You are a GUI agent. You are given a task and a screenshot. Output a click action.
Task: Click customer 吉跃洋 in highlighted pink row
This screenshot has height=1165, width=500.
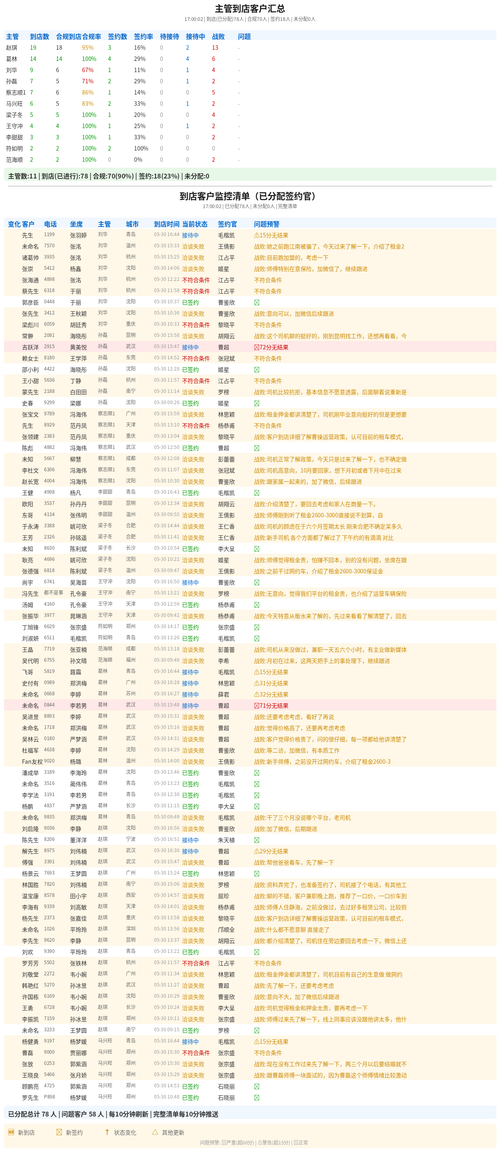[30, 346]
